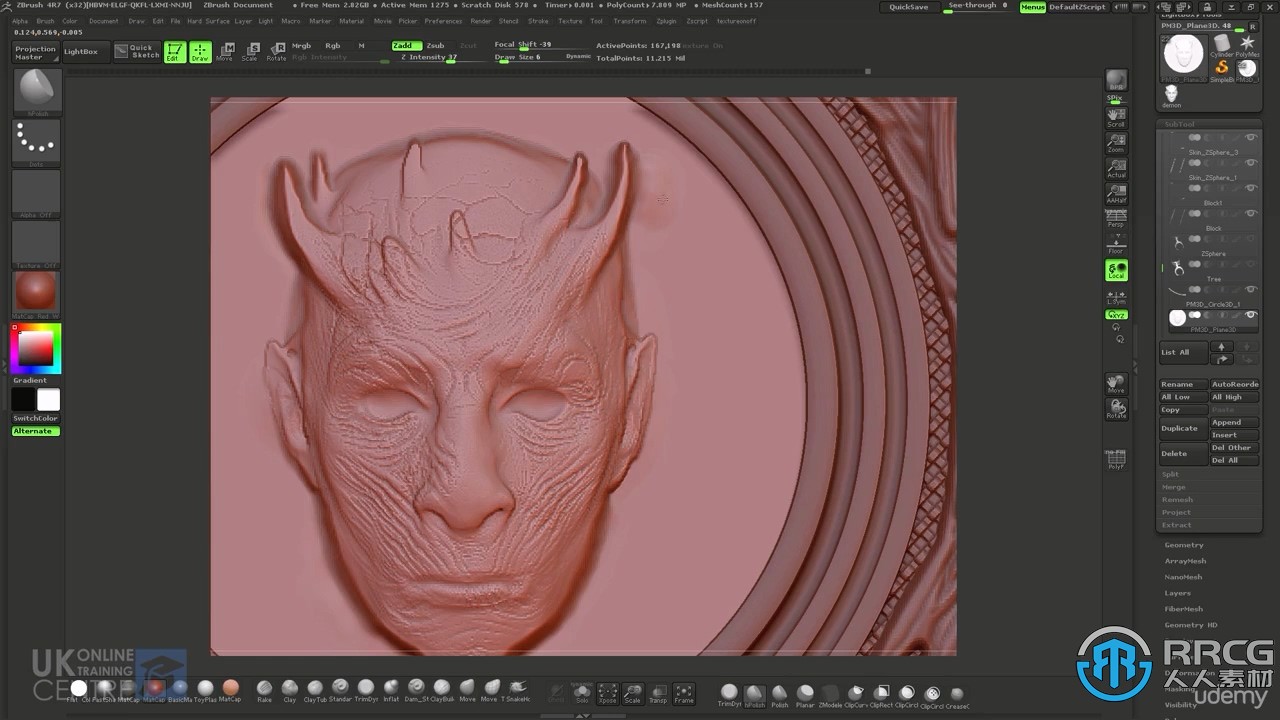Select the ClayTubes brush
The image size is (1280, 720).
coord(315,690)
